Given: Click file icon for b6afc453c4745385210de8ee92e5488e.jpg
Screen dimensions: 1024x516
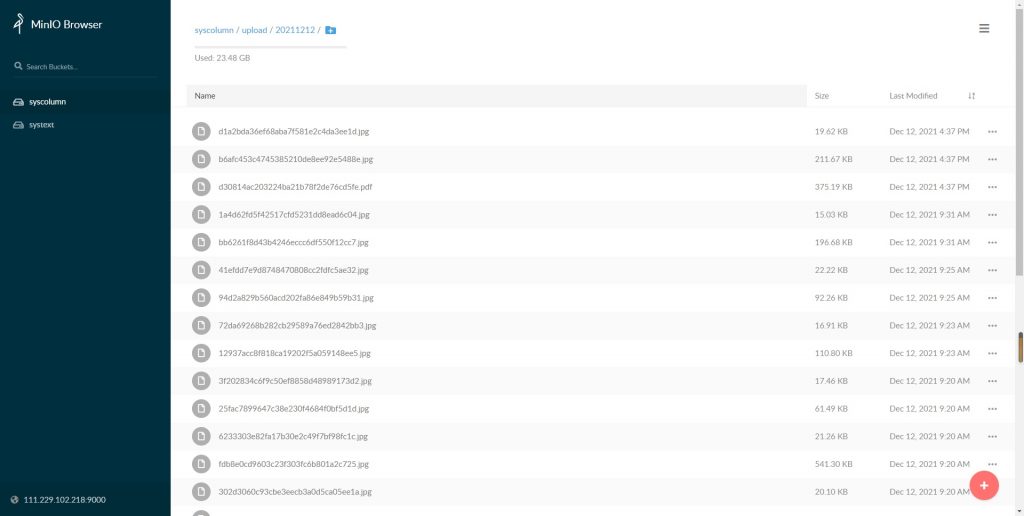Looking at the screenshot, I should coord(201,159).
